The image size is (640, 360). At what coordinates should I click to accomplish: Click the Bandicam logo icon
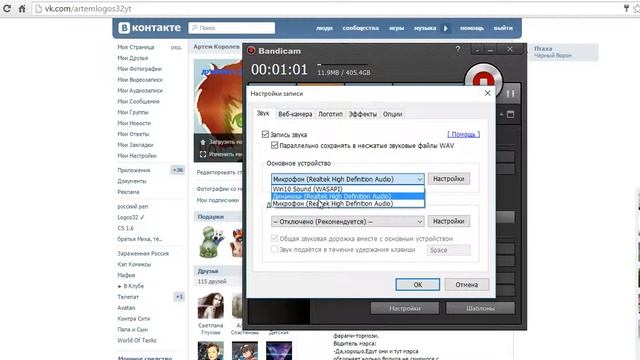[251, 51]
